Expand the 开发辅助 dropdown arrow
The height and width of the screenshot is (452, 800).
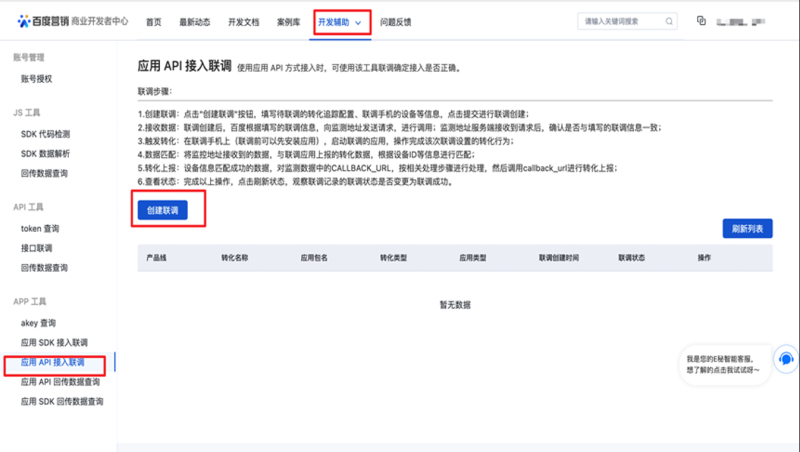coord(358,22)
